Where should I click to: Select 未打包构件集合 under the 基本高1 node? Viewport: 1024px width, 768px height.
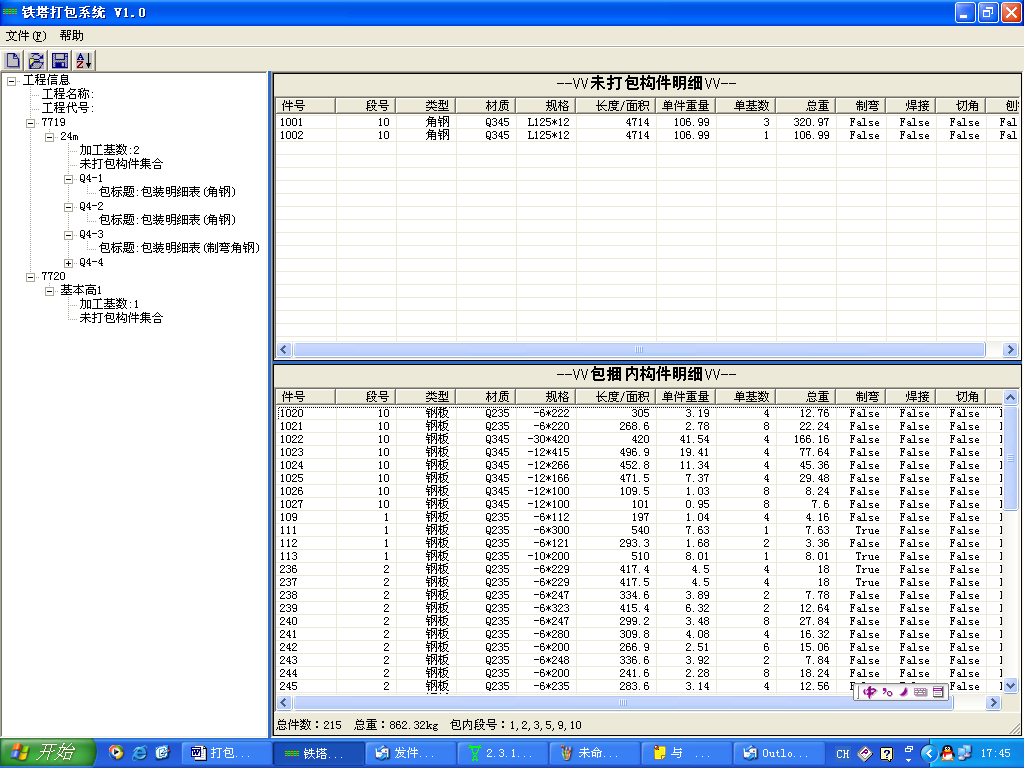[x=121, y=318]
